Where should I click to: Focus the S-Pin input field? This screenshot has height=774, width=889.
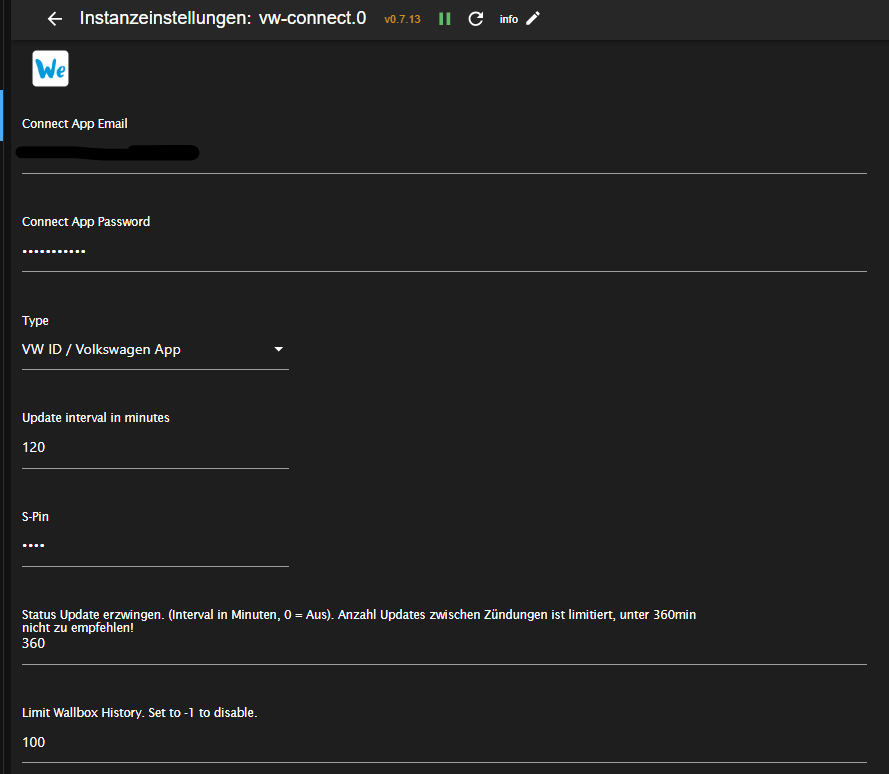click(155, 545)
